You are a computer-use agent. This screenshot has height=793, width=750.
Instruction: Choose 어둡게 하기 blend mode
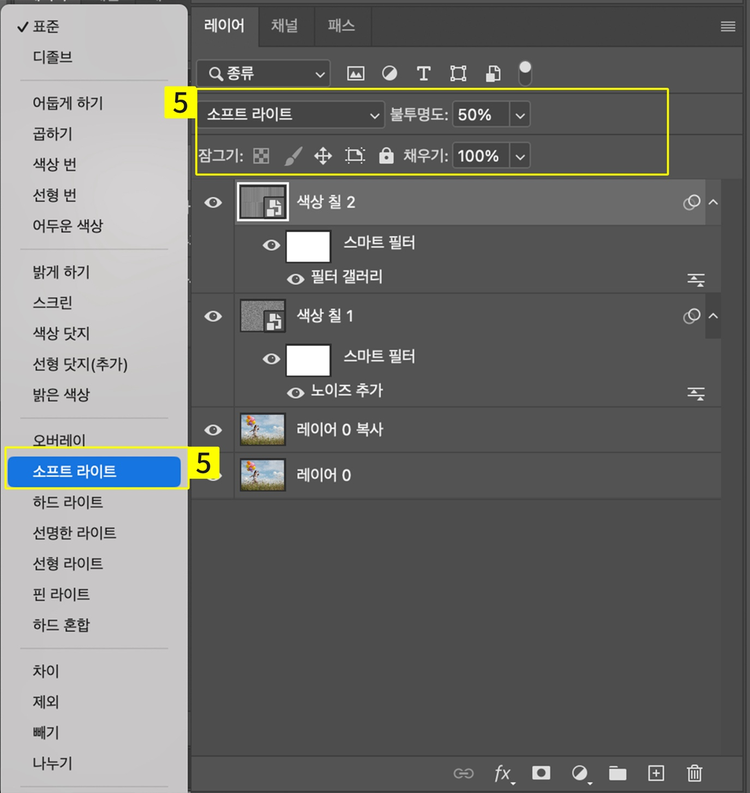(68, 103)
